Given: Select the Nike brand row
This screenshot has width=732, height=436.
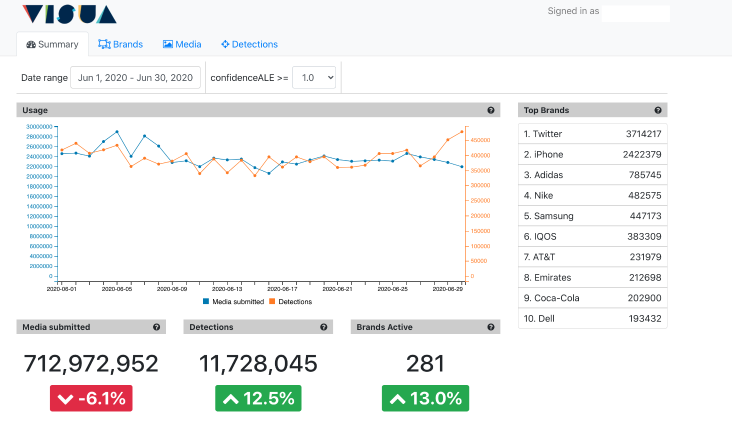Looking at the screenshot, I should click(592, 196).
